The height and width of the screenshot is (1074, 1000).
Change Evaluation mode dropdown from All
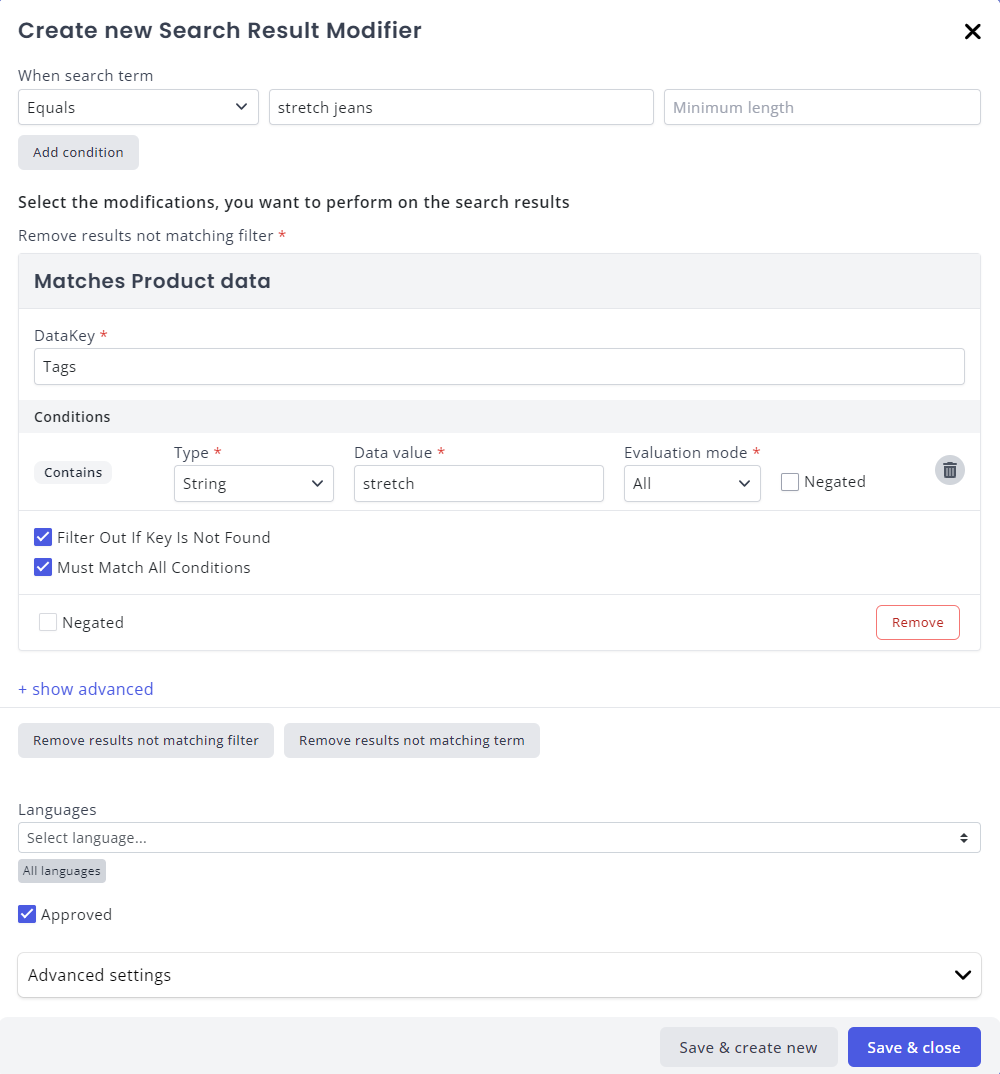pos(692,483)
